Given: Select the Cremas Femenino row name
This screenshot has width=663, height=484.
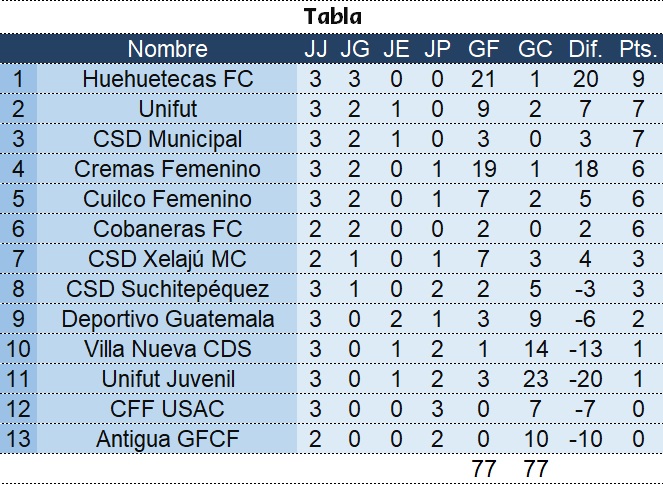Looking at the screenshot, I should click(x=168, y=169).
